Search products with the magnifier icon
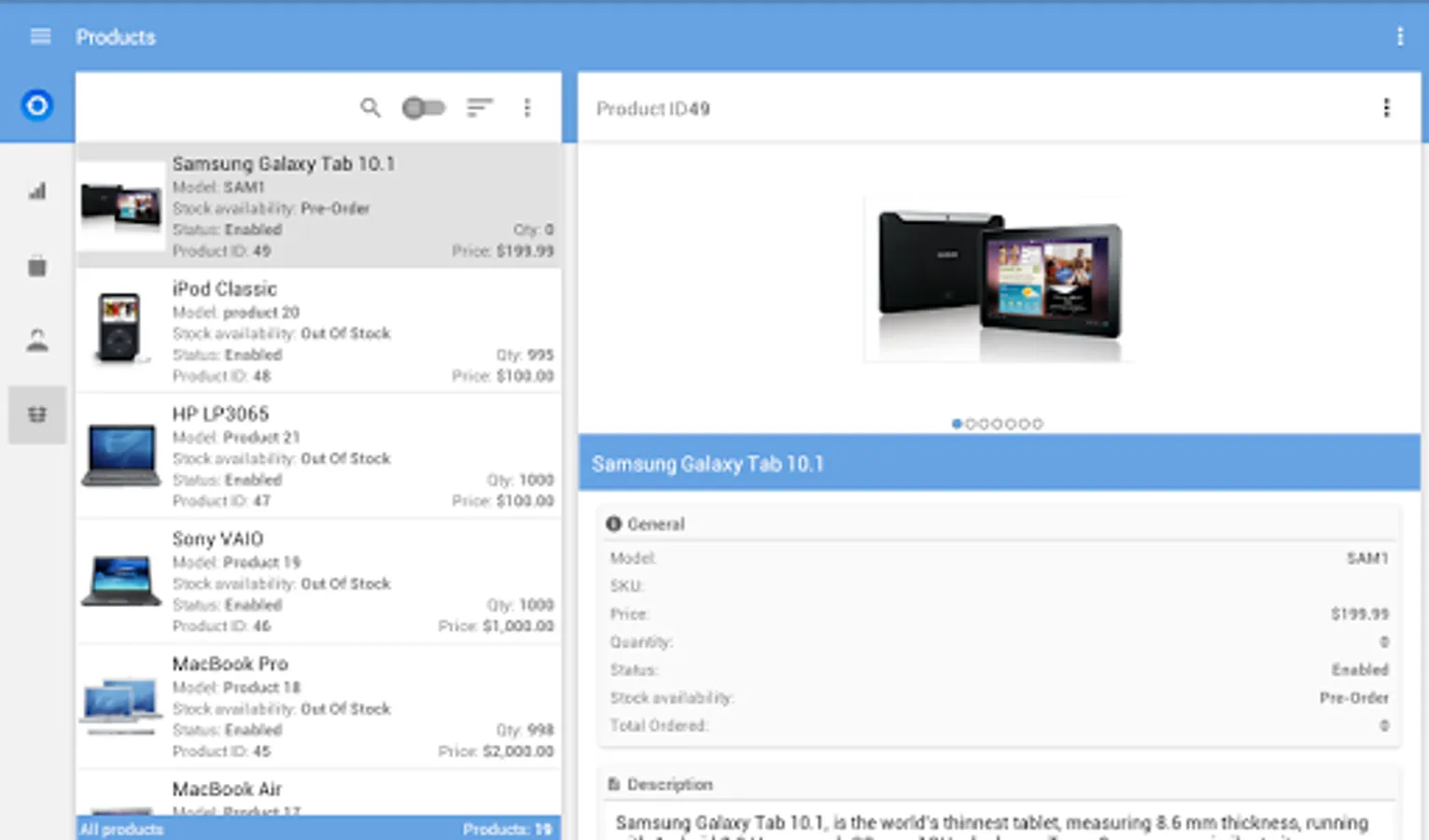Screen dimensions: 1429x840 coord(371,107)
